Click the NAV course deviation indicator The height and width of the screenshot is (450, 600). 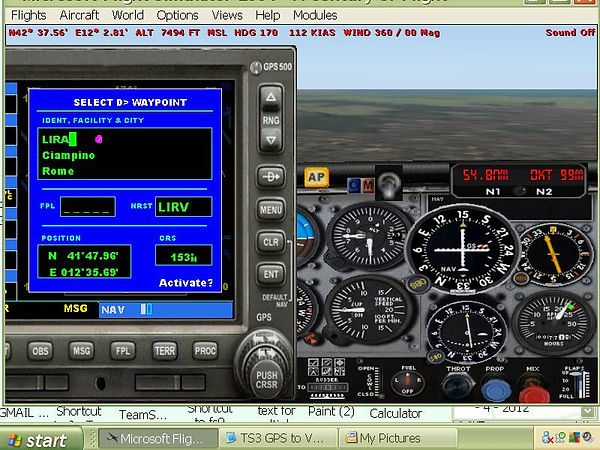click(x=463, y=250)
